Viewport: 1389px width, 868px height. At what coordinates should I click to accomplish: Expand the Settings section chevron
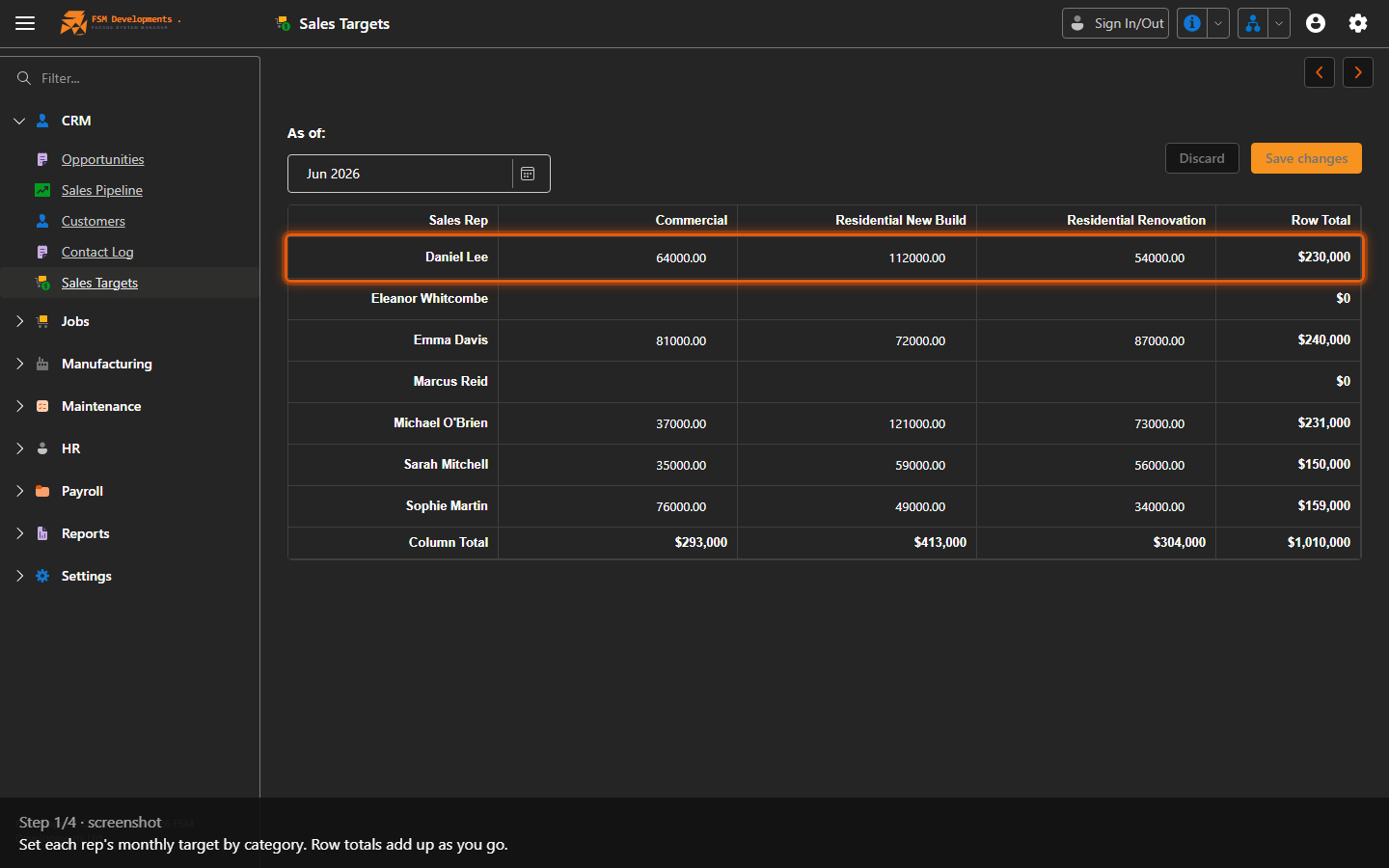[19, 576]
